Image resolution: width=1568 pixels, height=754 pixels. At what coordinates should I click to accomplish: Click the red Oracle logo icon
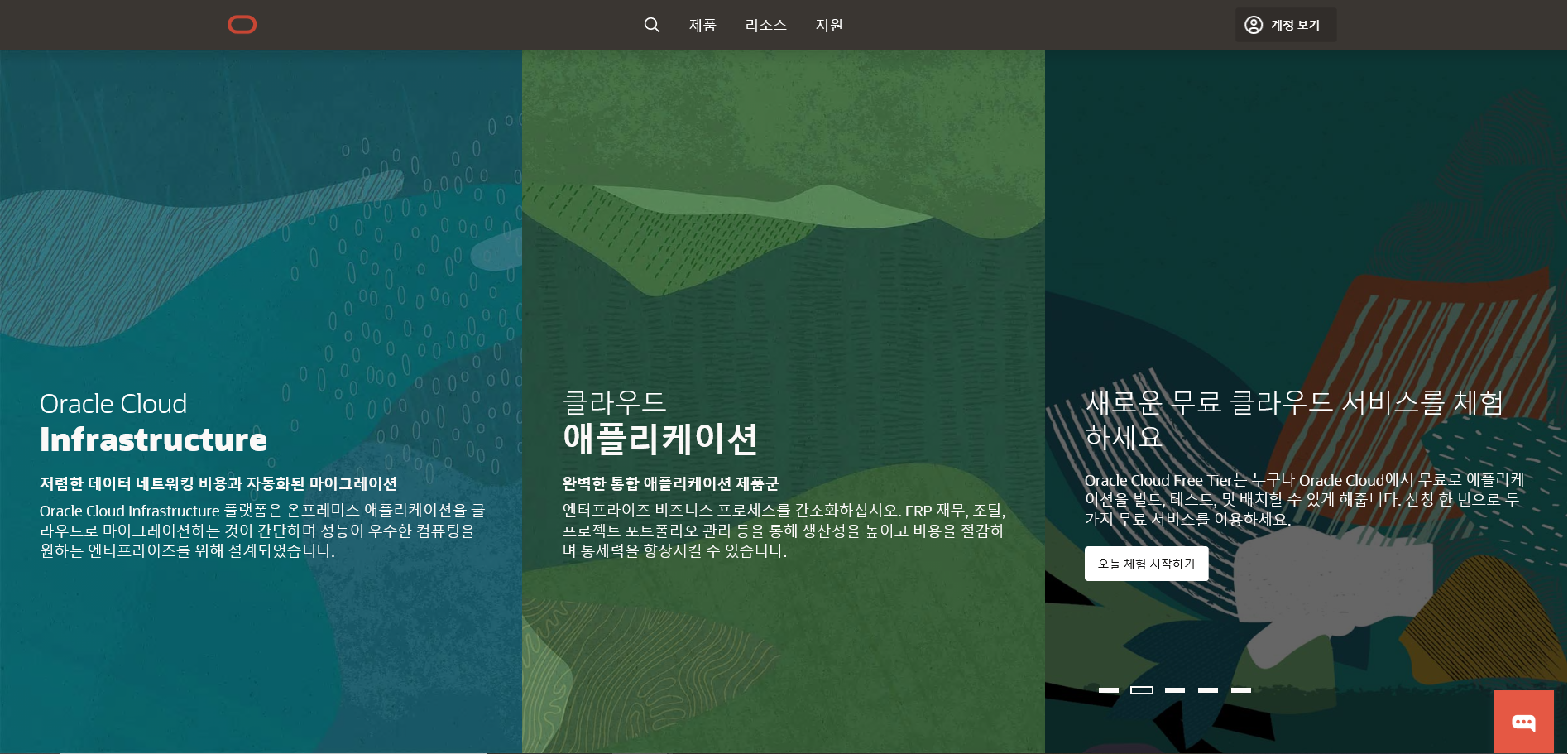tap(242, 25)
